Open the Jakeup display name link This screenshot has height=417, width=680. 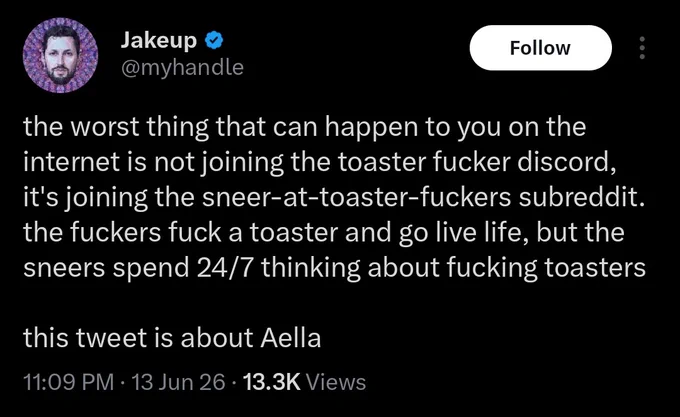click(x=158, y=40)
